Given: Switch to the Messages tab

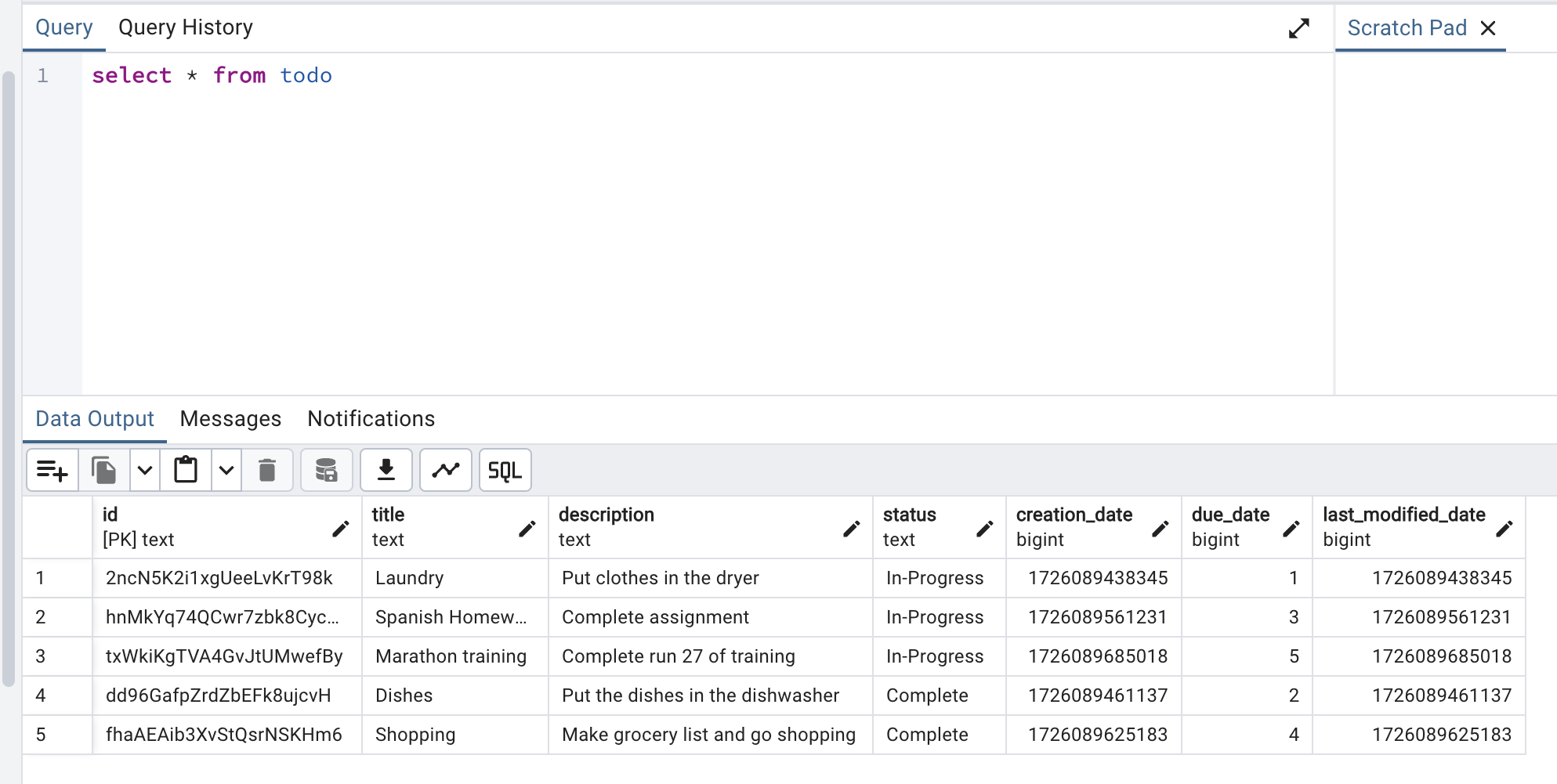Looking at the screenshot, I should 230,419.
